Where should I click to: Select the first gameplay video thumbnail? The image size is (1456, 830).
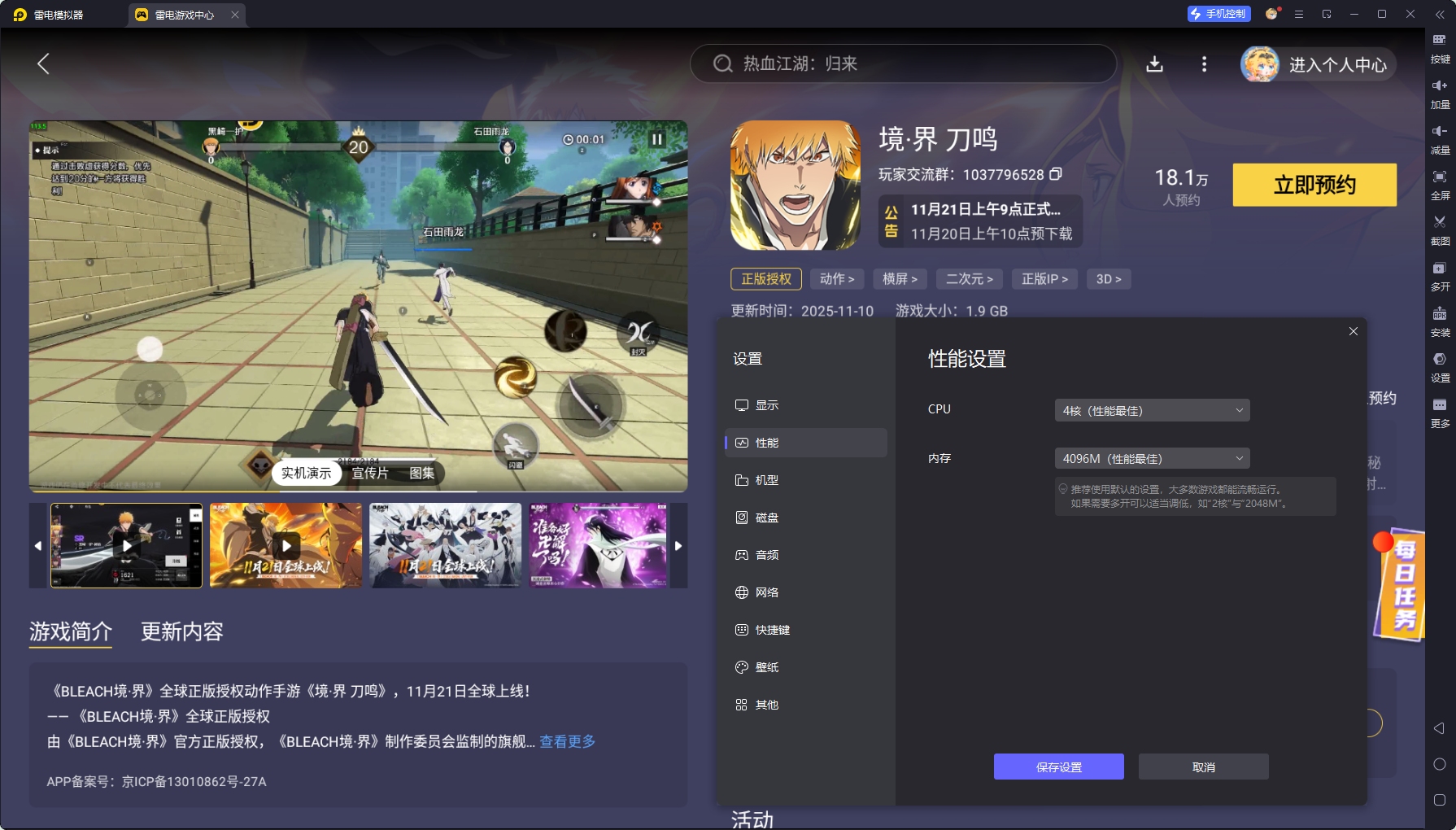126,545
